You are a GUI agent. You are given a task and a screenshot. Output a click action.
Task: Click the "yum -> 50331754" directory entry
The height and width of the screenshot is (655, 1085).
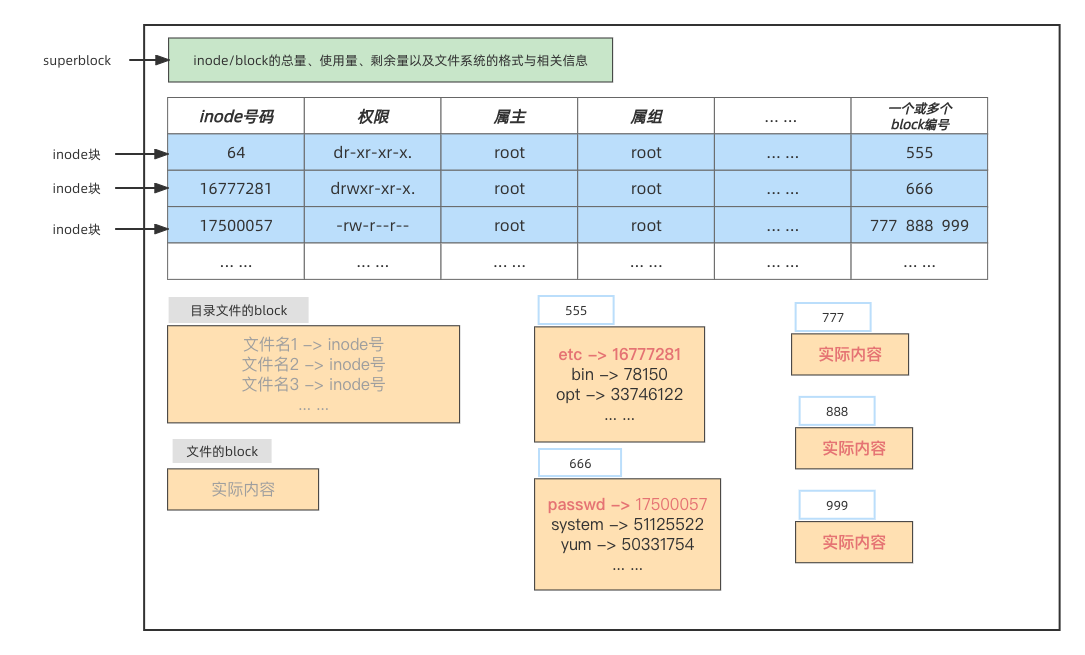[627, 545]
